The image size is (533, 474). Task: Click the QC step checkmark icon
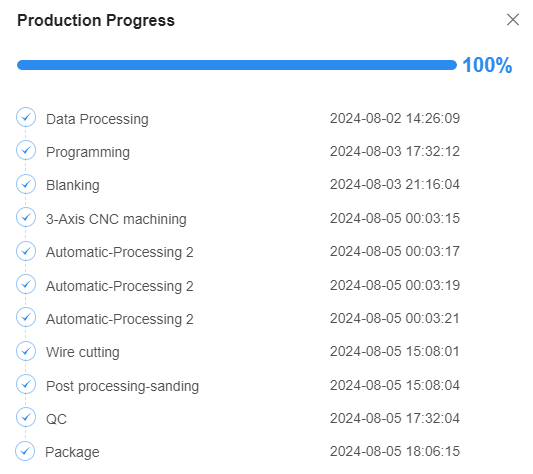(x=26, y=417)
